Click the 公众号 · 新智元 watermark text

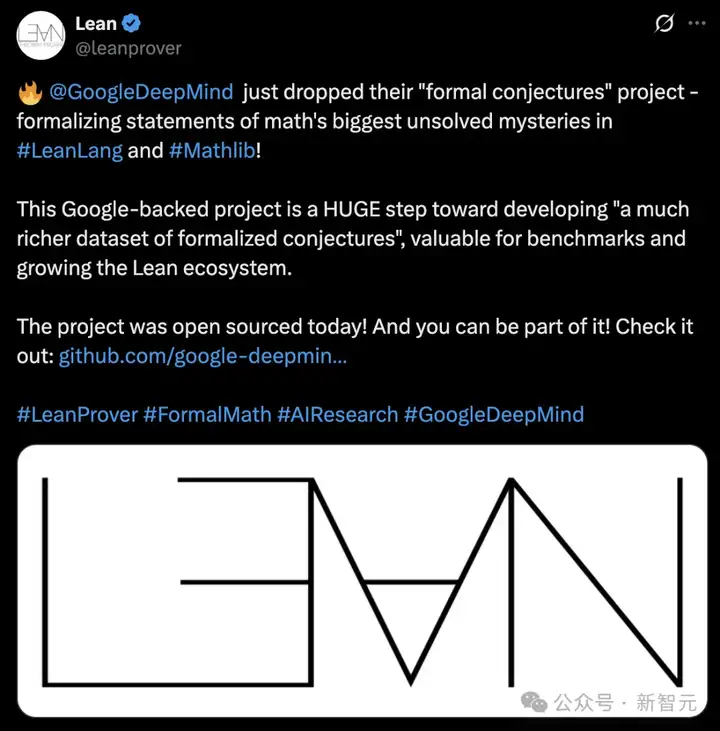tap(625, 702)
